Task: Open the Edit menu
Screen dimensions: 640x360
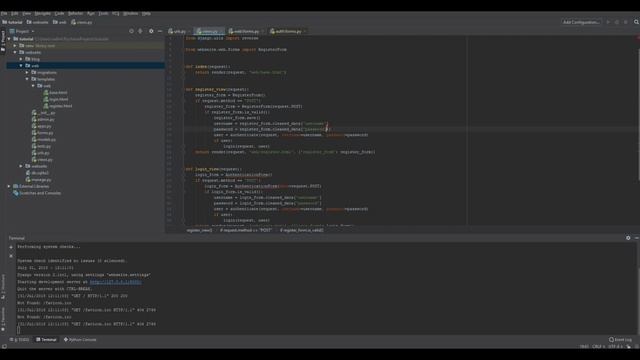Action: tap(15, 13)
